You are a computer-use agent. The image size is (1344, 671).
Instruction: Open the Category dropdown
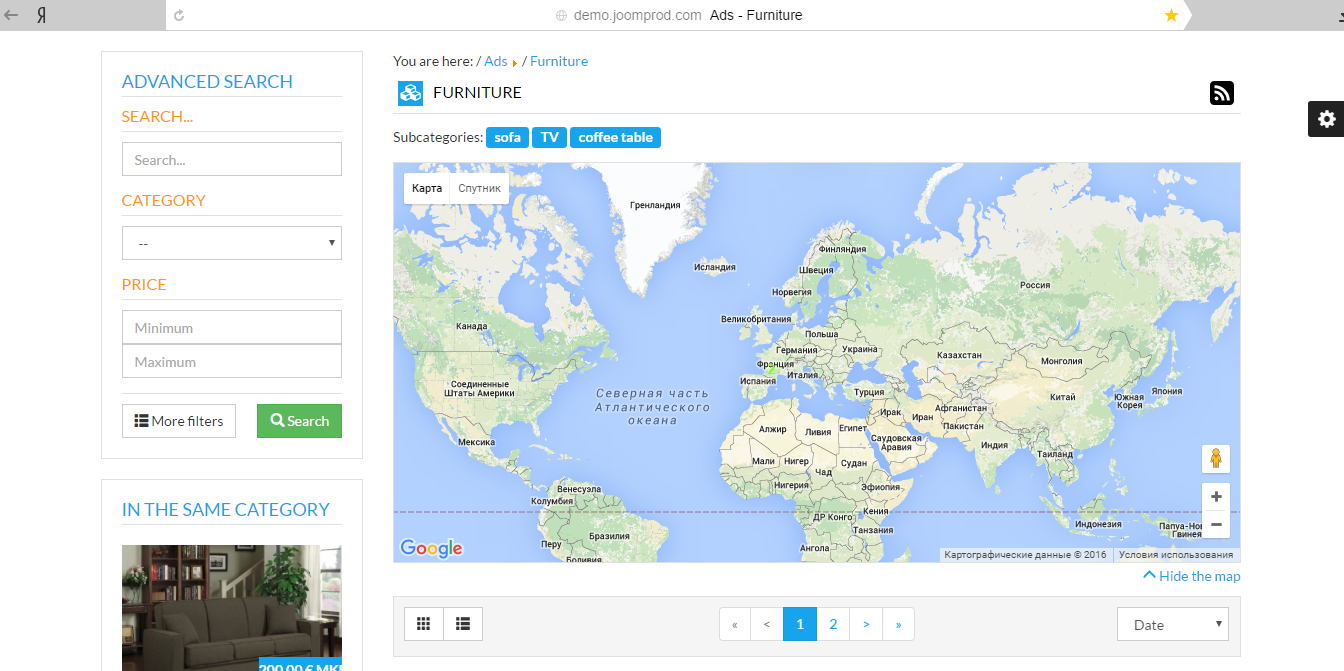232,243
